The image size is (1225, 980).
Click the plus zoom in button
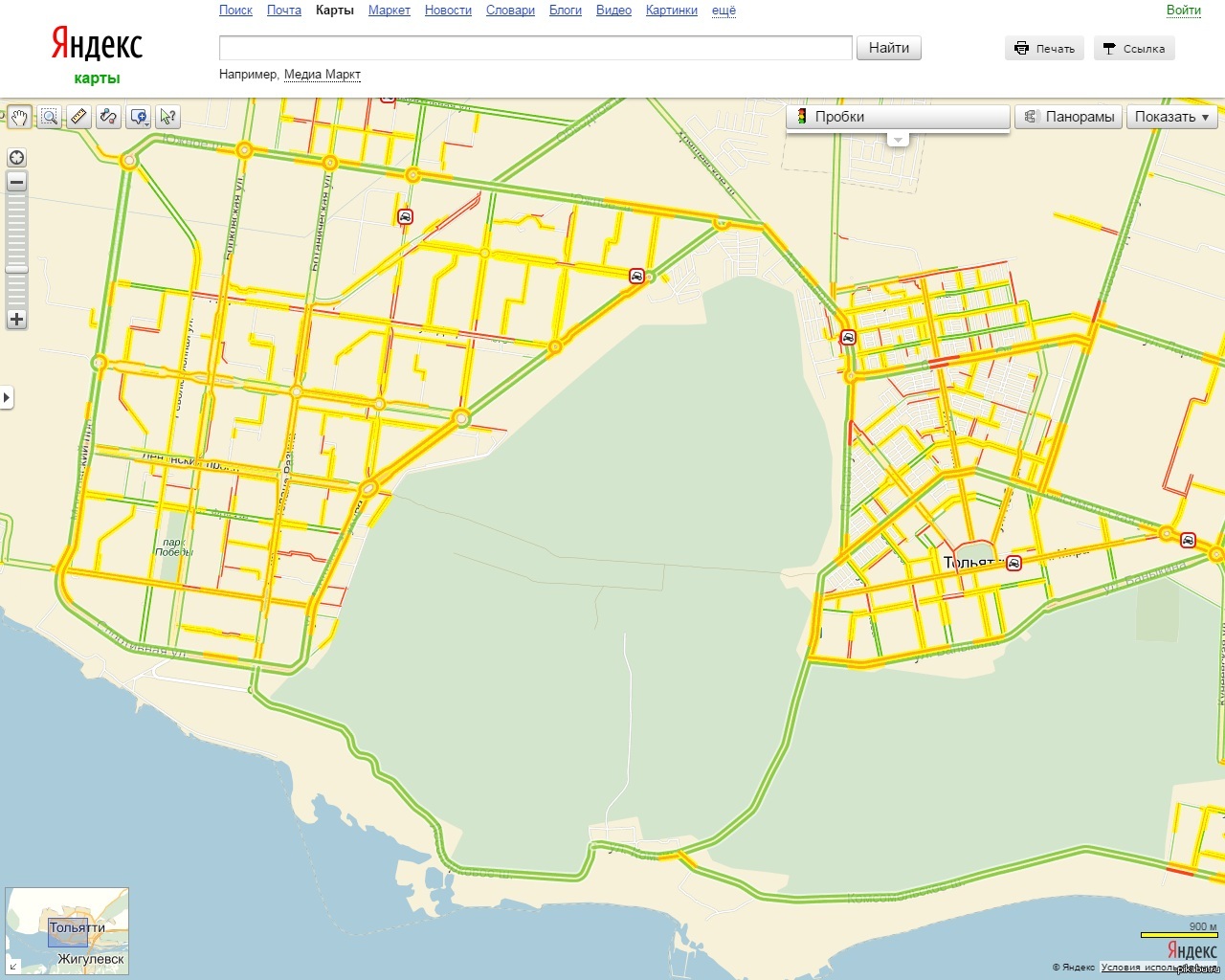pyautogui.click(x=16, y=320)
